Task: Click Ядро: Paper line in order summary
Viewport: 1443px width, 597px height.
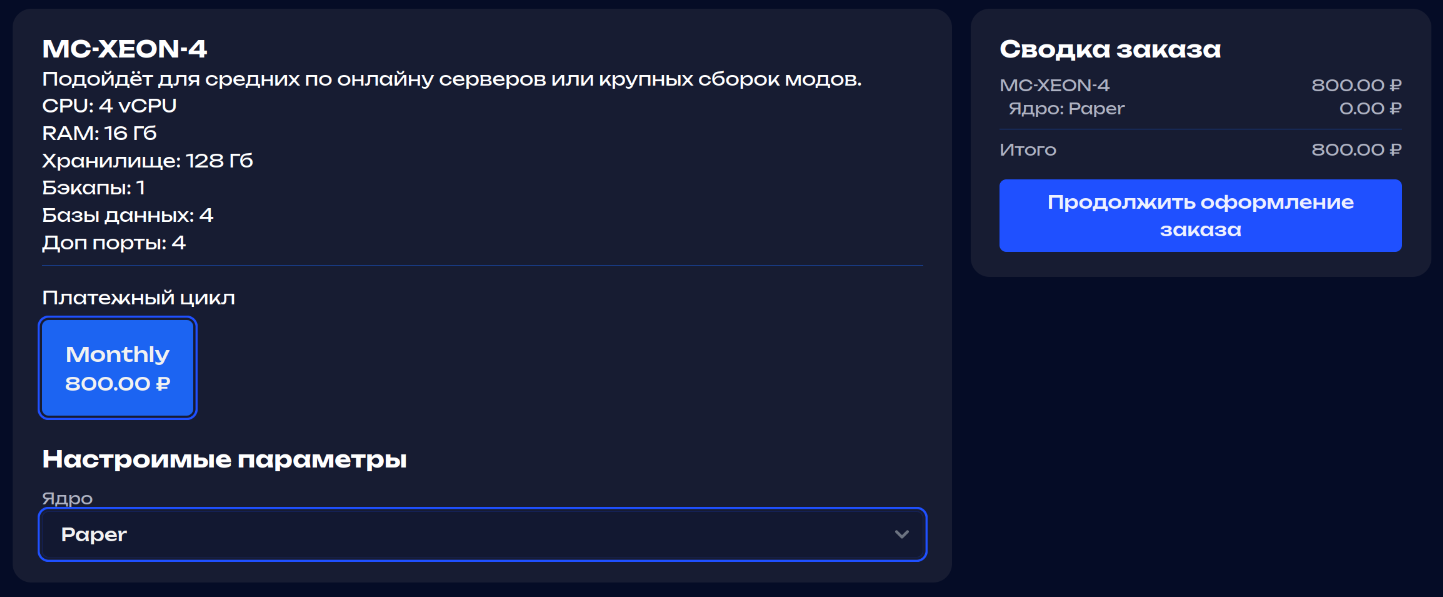Action: [1066, 109]
